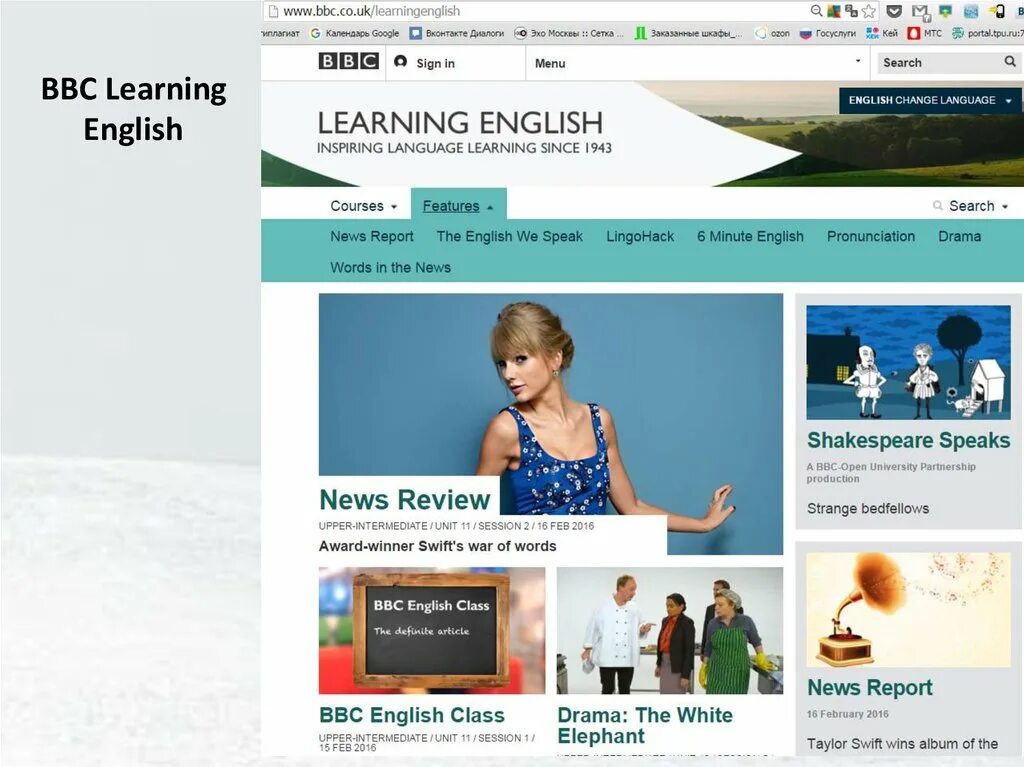The width and height of the screenshot is (1024, 767).
Task: Expand the site Search dropdown
Action: (x=970, y=206)
